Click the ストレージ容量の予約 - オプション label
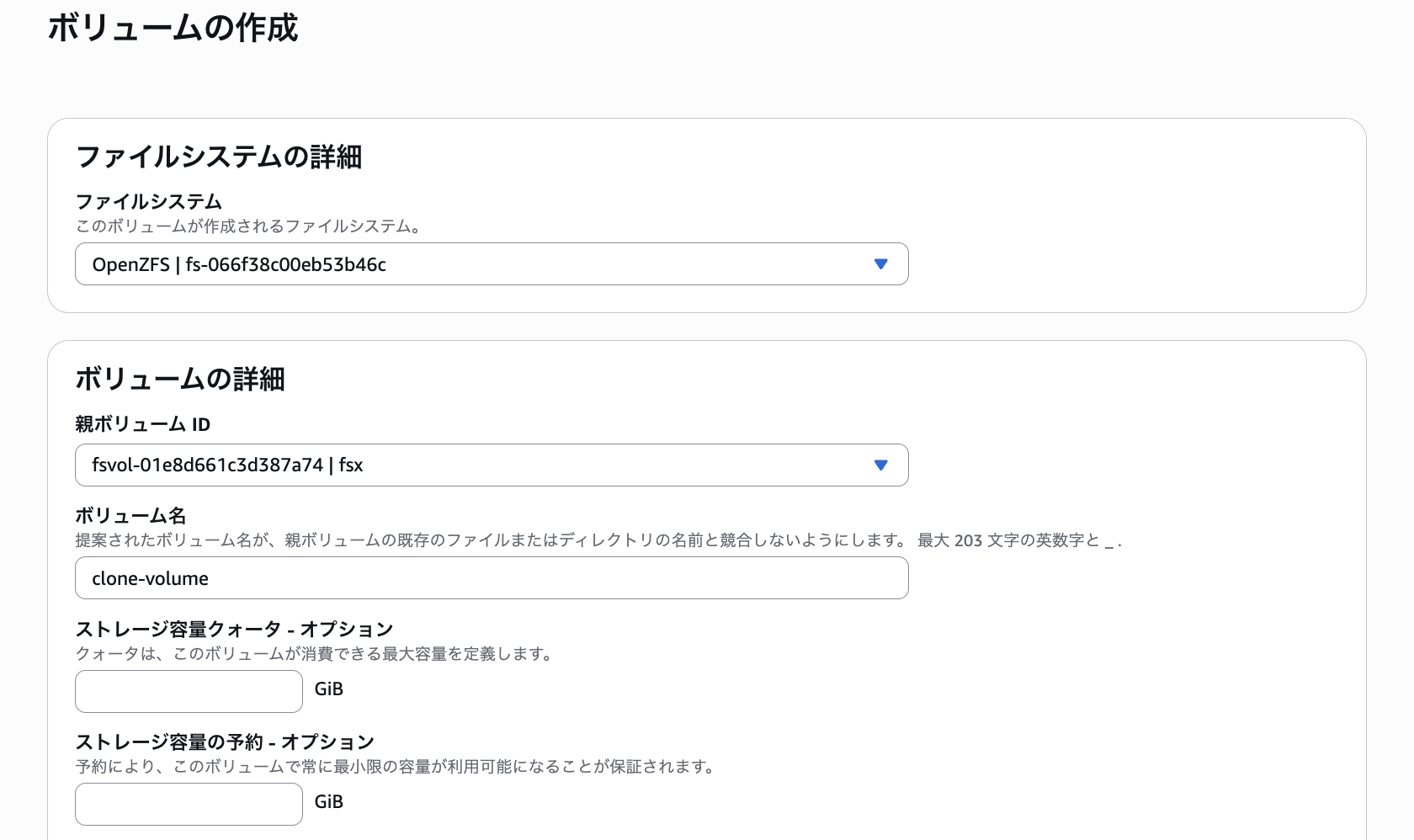This screenshot has height=840, width=1414. [x=225, y=742]
